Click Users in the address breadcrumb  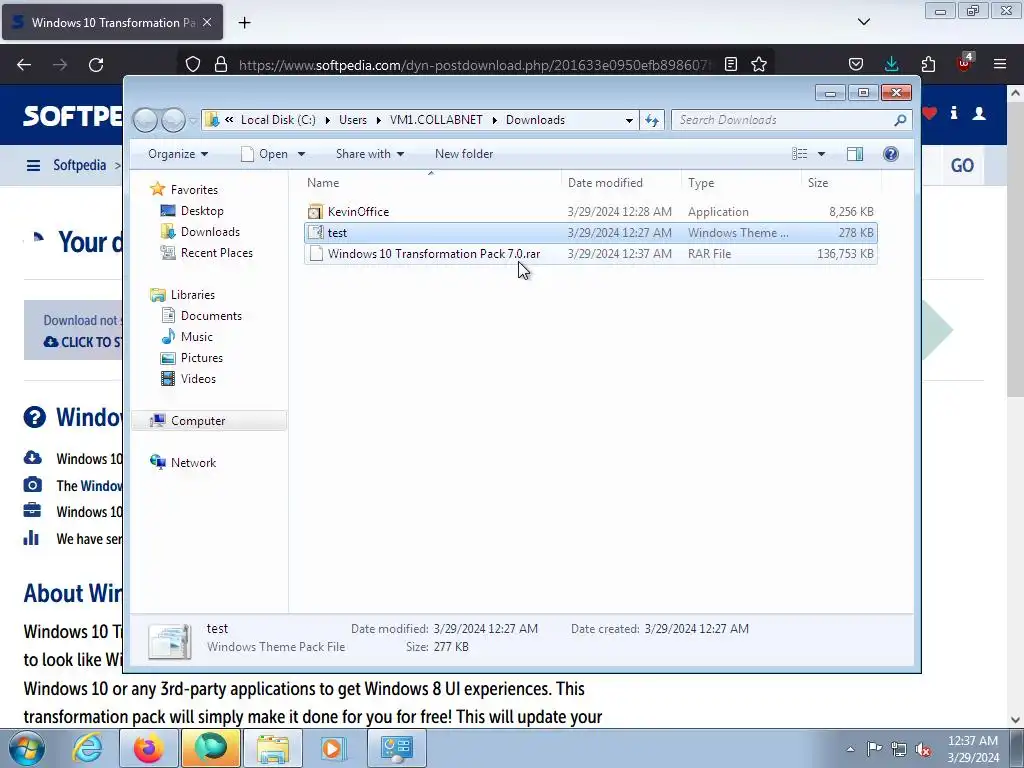353,120
